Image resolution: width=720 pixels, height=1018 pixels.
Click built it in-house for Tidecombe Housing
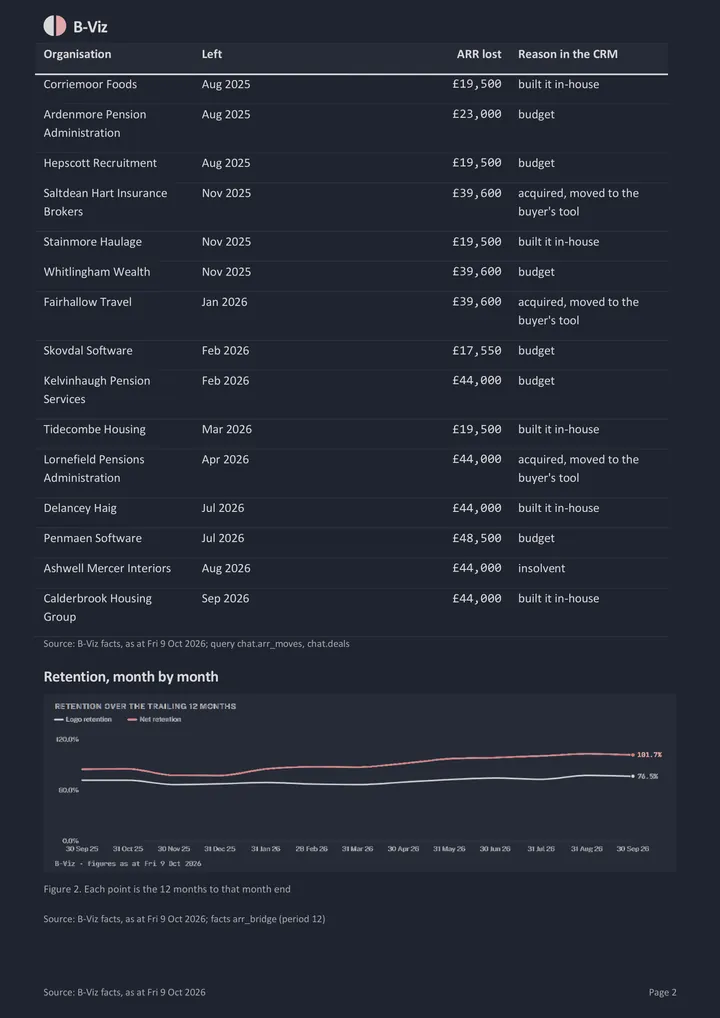(558, 429)
